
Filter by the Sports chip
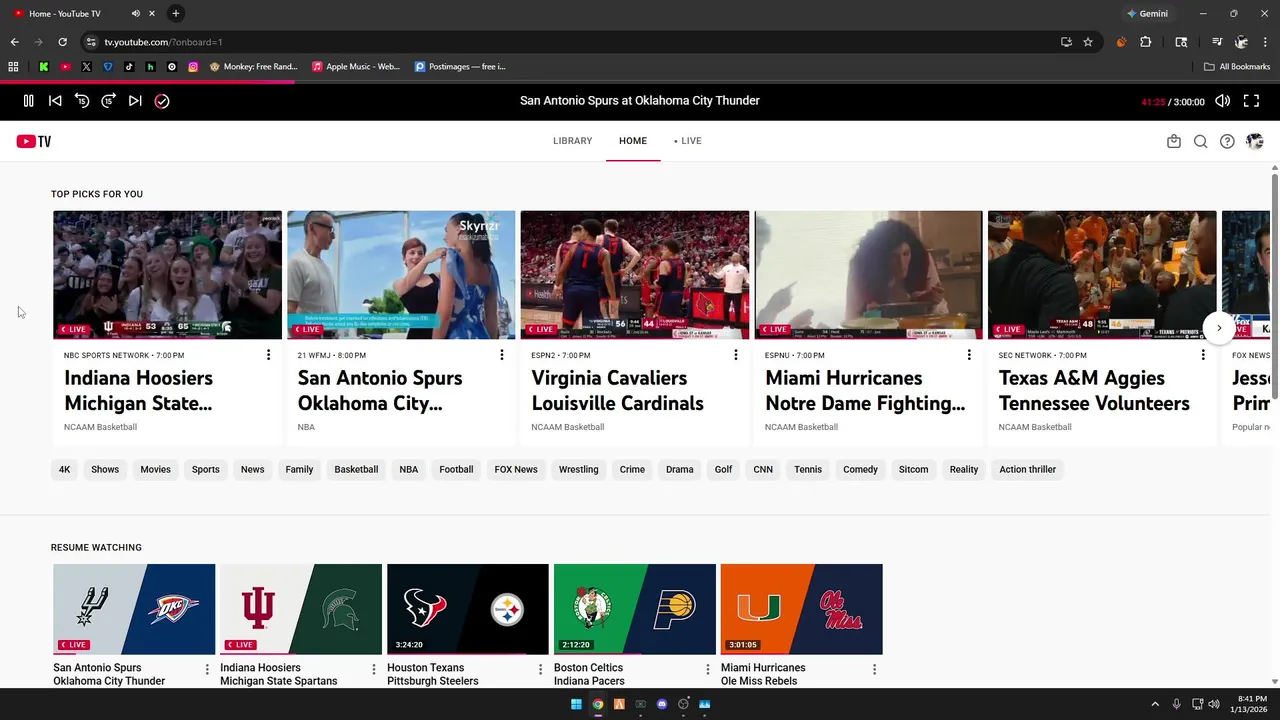pos(205,469)
